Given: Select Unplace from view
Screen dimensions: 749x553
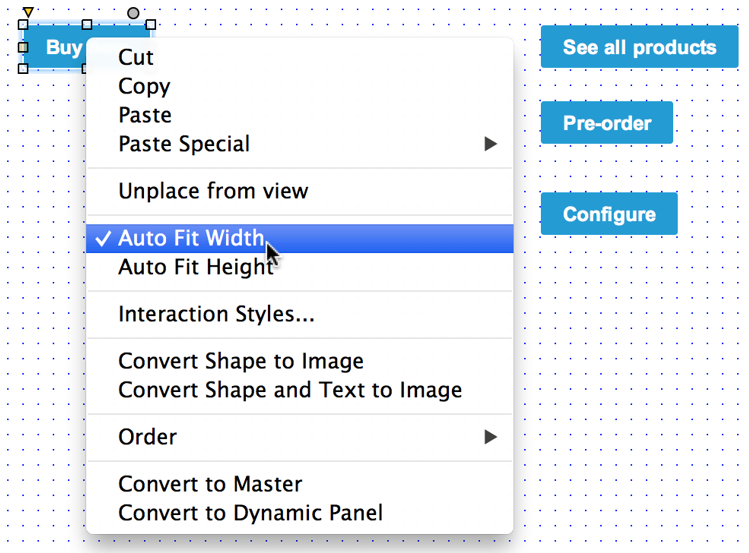Looking at the screenshot, I should click(300, 191).
